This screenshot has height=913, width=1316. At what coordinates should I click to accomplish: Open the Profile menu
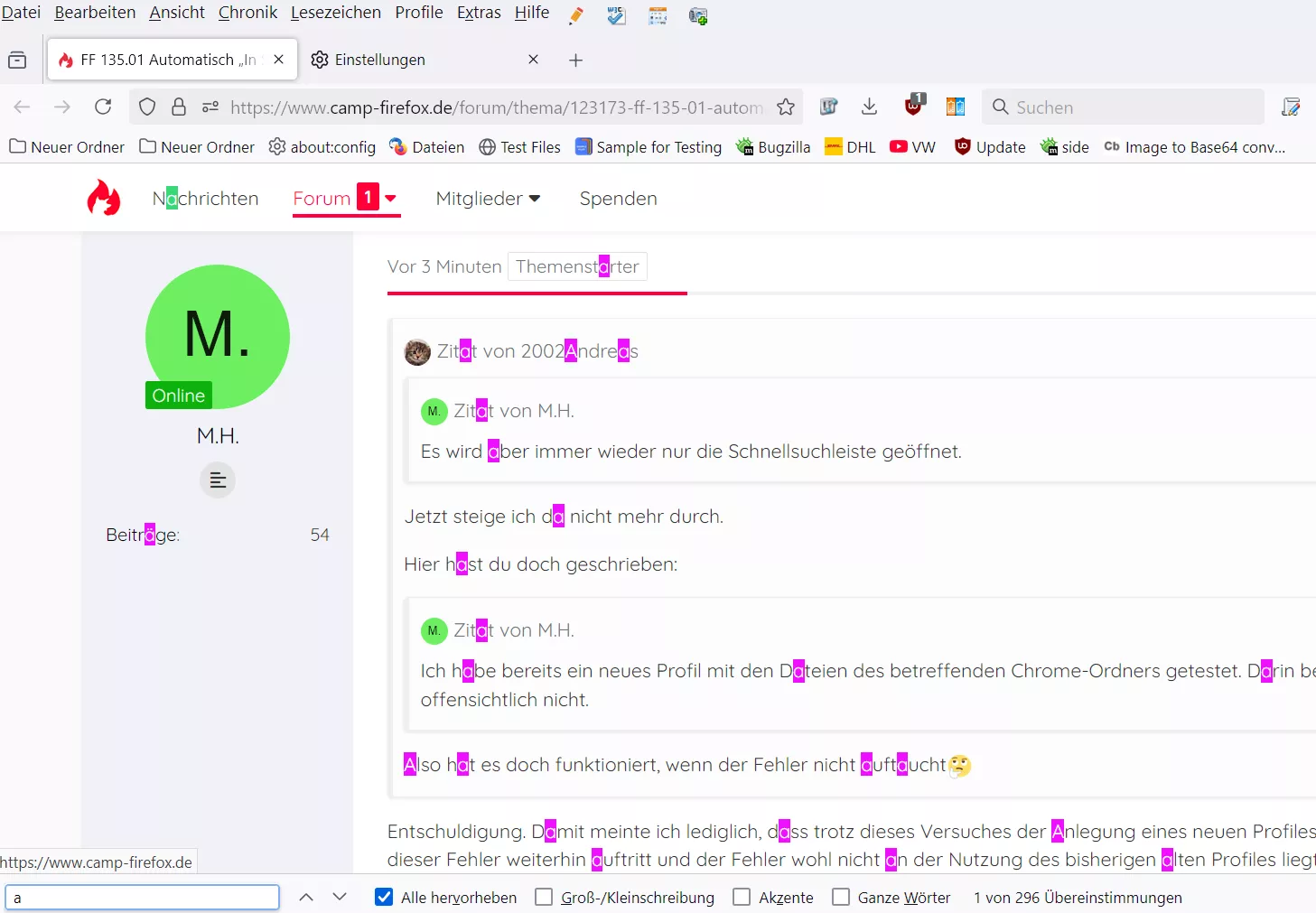pyautogui.click(x=419, y=13)
